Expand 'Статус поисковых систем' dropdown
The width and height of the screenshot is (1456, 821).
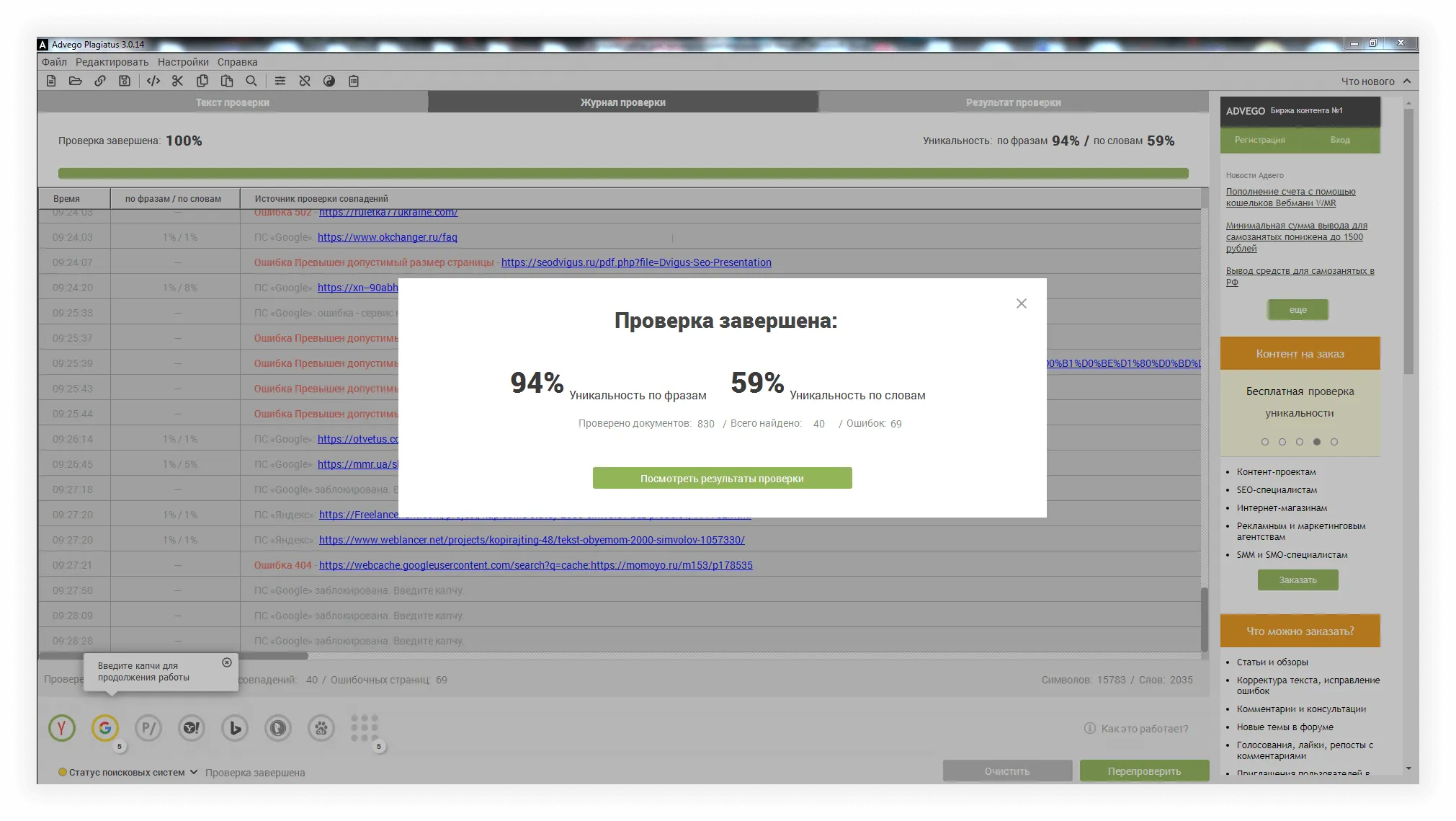(128, 772)
